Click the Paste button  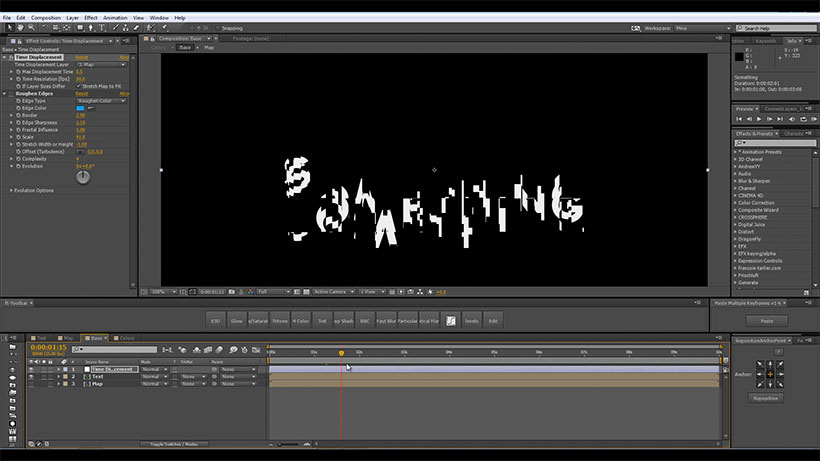[767, 321]
